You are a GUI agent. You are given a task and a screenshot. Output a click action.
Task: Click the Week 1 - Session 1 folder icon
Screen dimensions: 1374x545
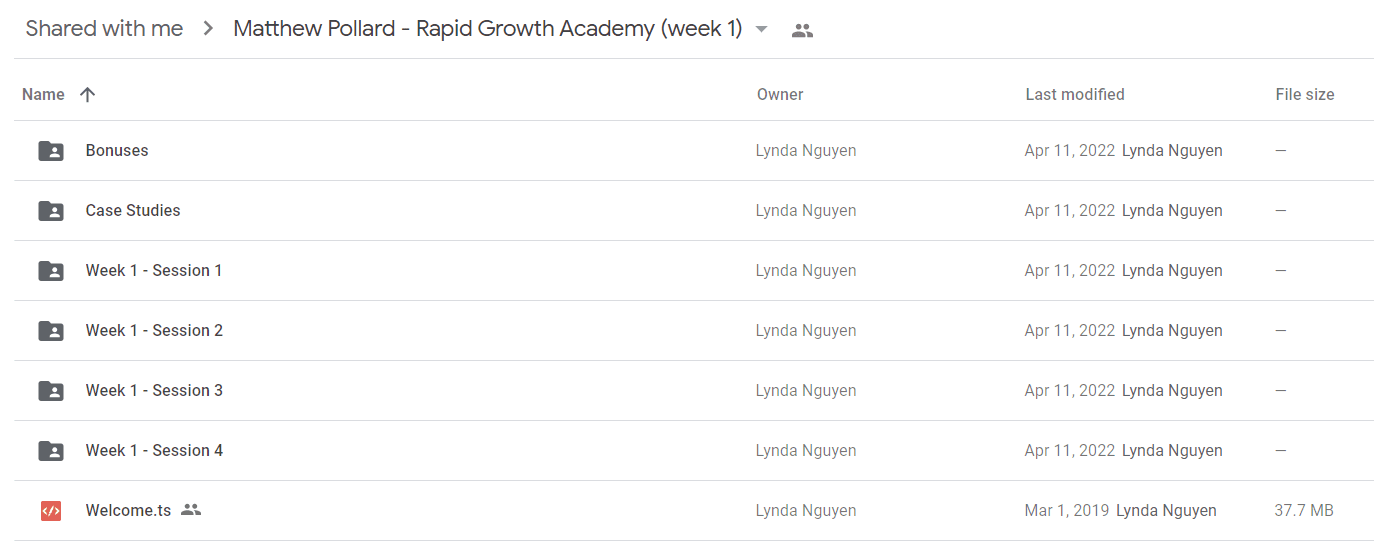(x=51, y=271)
